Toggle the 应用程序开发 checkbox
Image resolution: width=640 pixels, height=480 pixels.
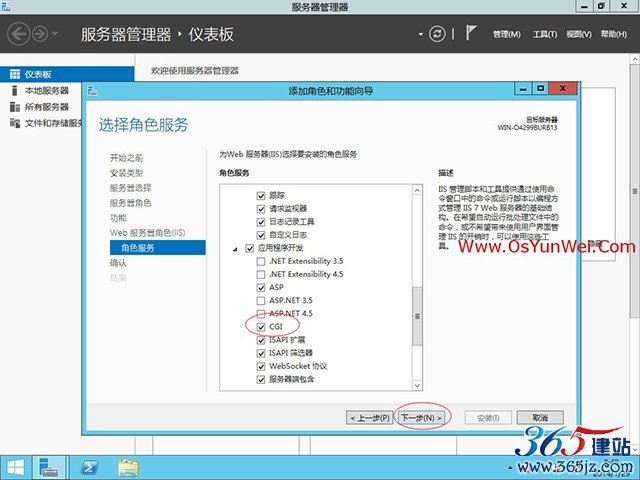click(x=249, y=248)
